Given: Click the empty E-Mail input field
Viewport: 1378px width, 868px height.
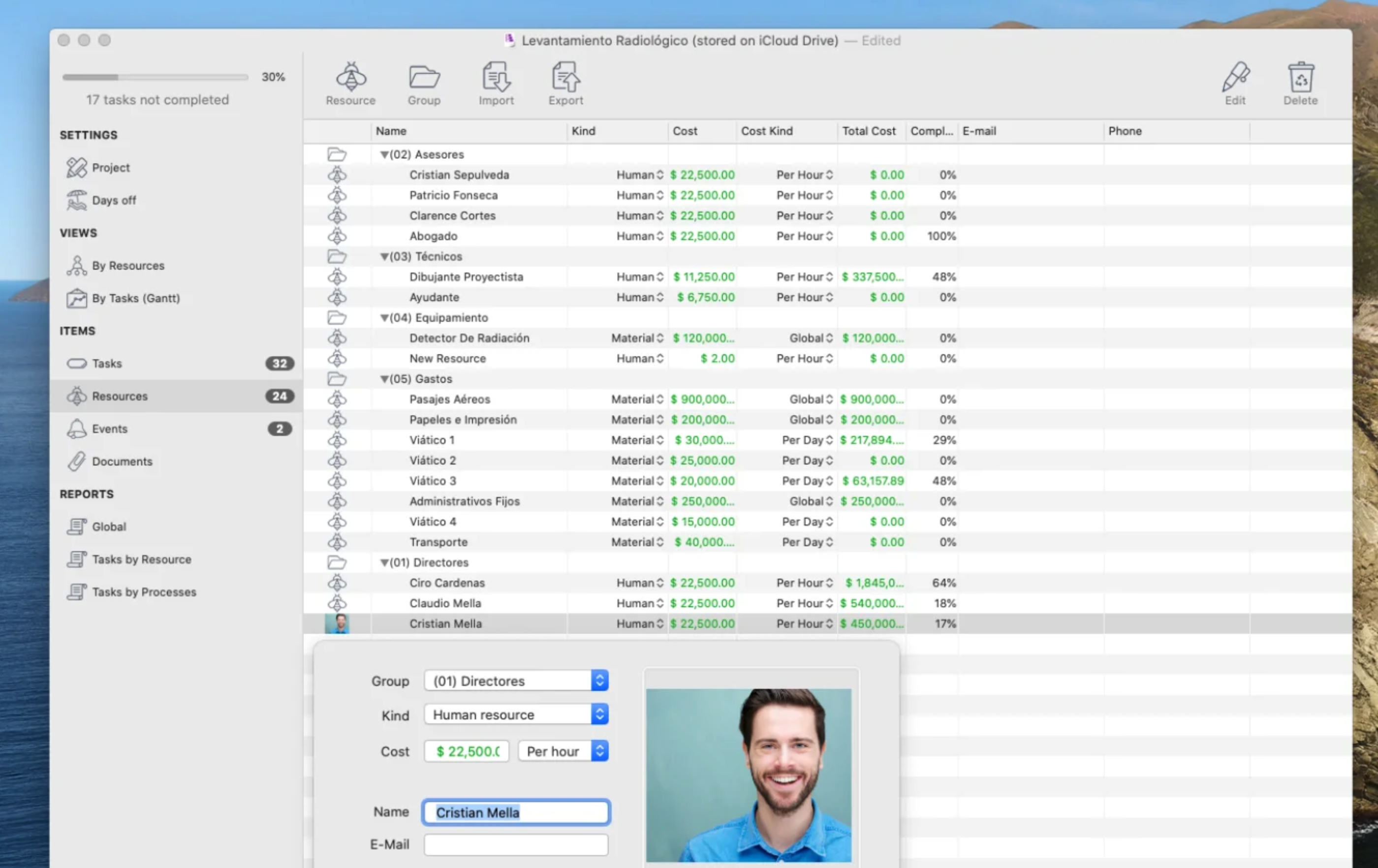Looking at the screenshot, I should coord(516,844).
